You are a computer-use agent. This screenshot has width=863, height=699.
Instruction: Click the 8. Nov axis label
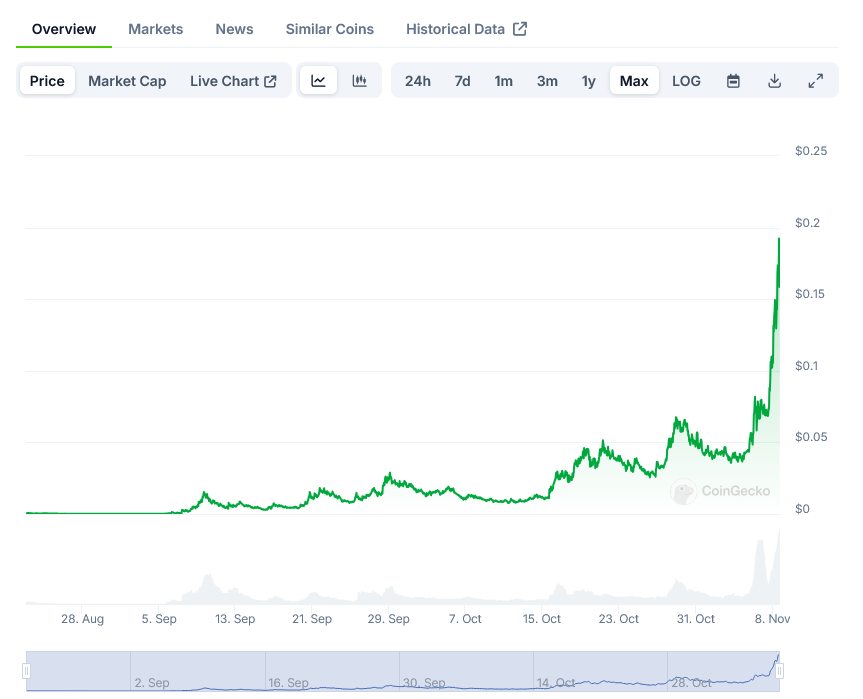(x=772, y=619)
